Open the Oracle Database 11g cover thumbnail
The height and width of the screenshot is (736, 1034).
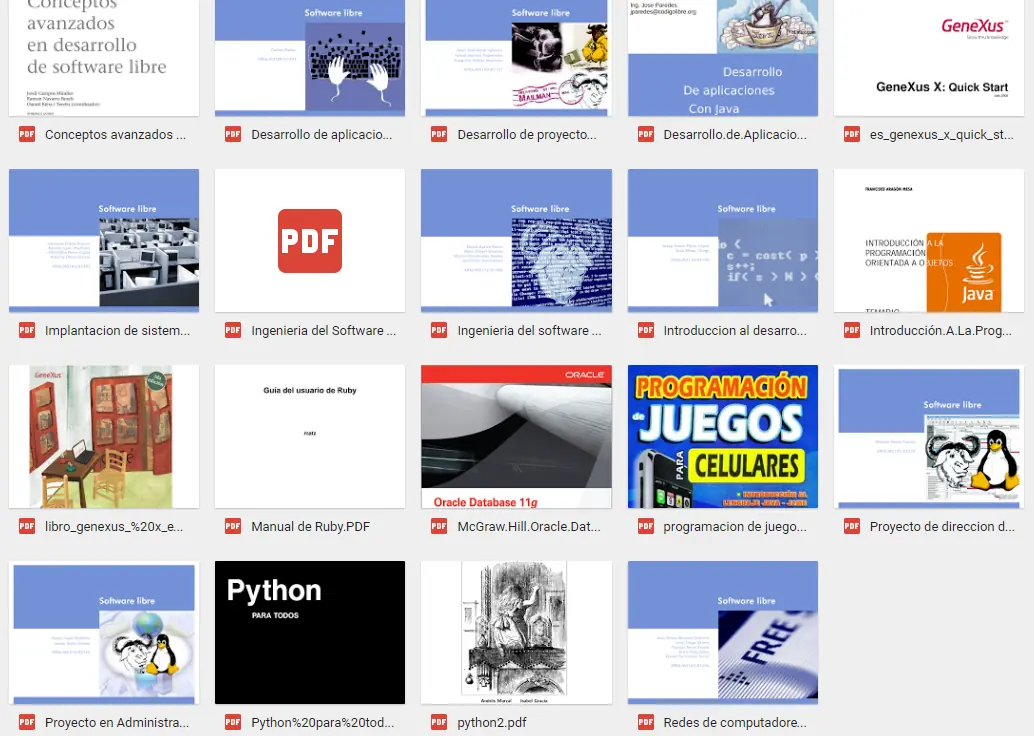(x=516, y=436)
